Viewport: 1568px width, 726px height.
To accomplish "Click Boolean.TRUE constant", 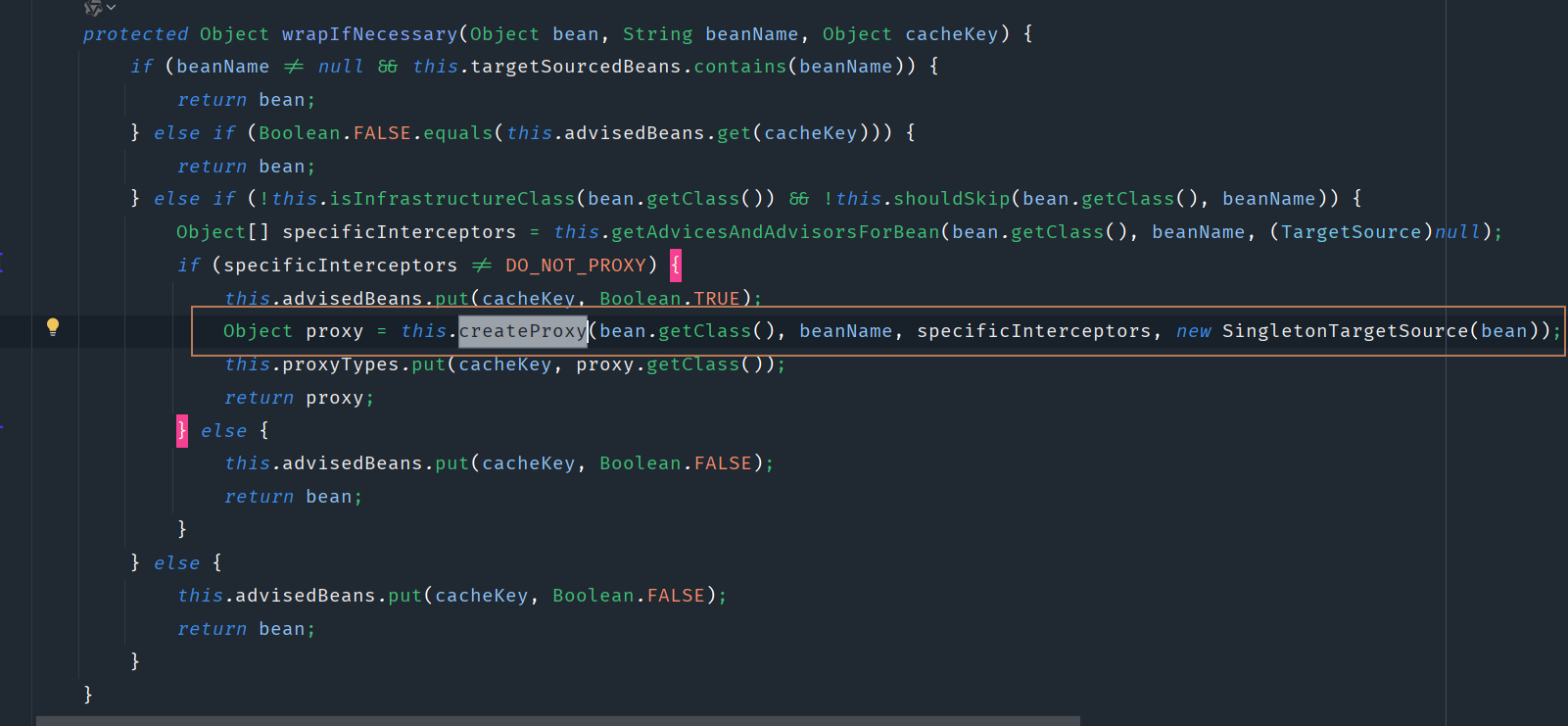I will click(x=670, y=299).
